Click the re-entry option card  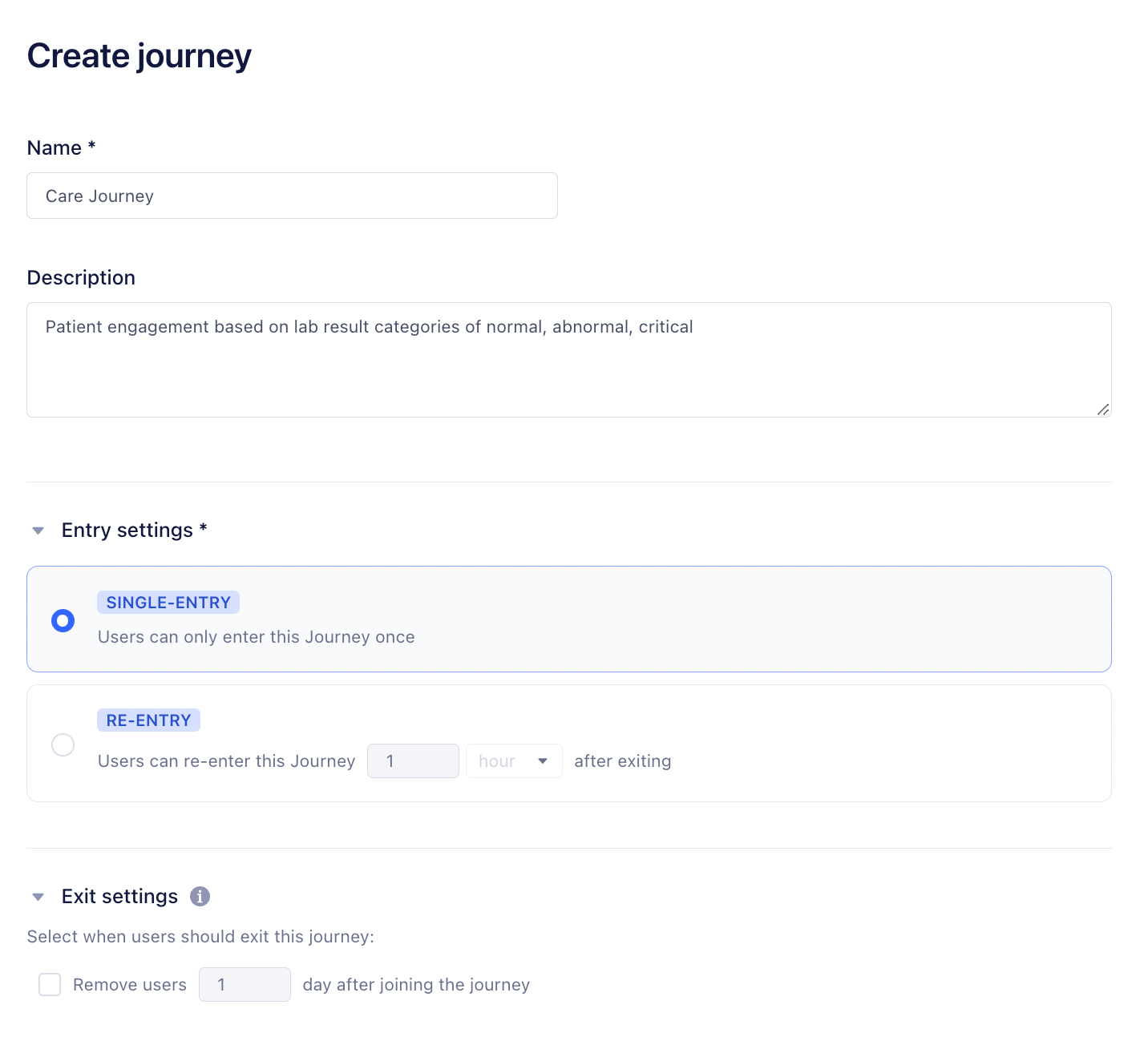click(x=802, y=743)
